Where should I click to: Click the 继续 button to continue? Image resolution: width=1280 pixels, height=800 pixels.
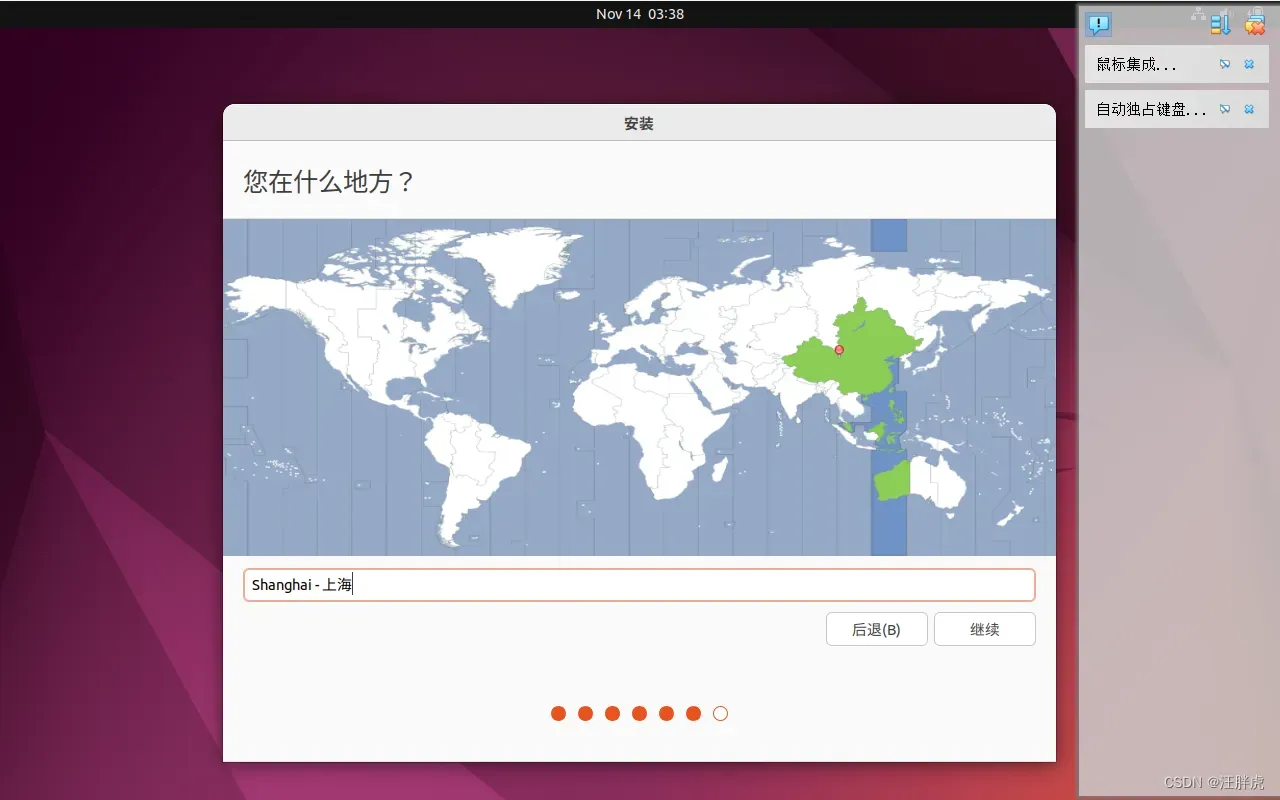tap(985, 629)
